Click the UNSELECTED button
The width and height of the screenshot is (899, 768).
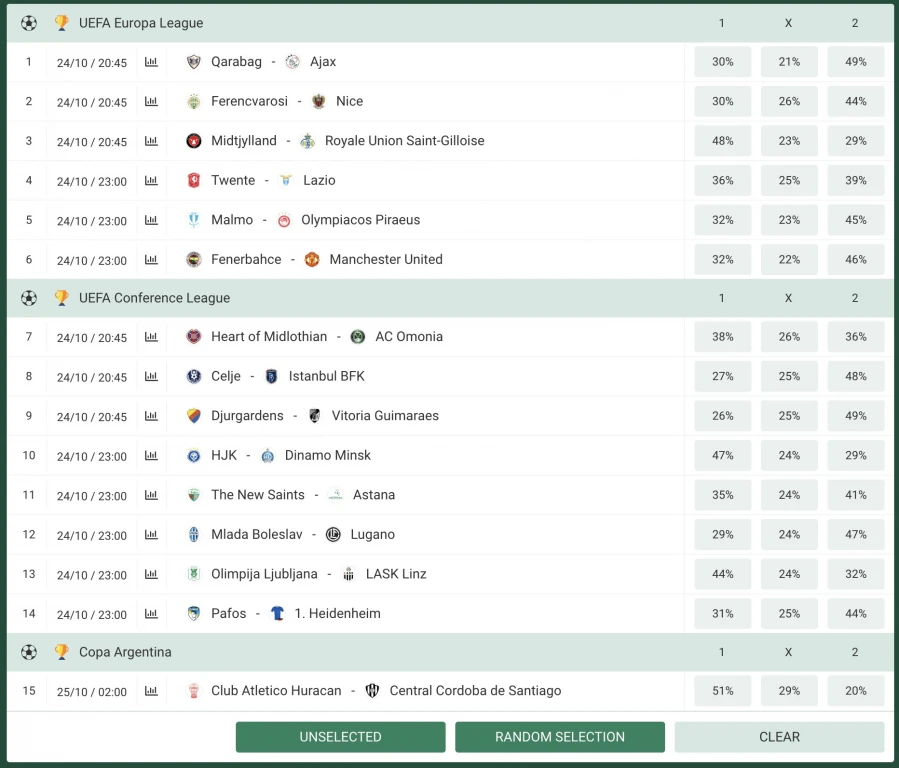(340, 737)
